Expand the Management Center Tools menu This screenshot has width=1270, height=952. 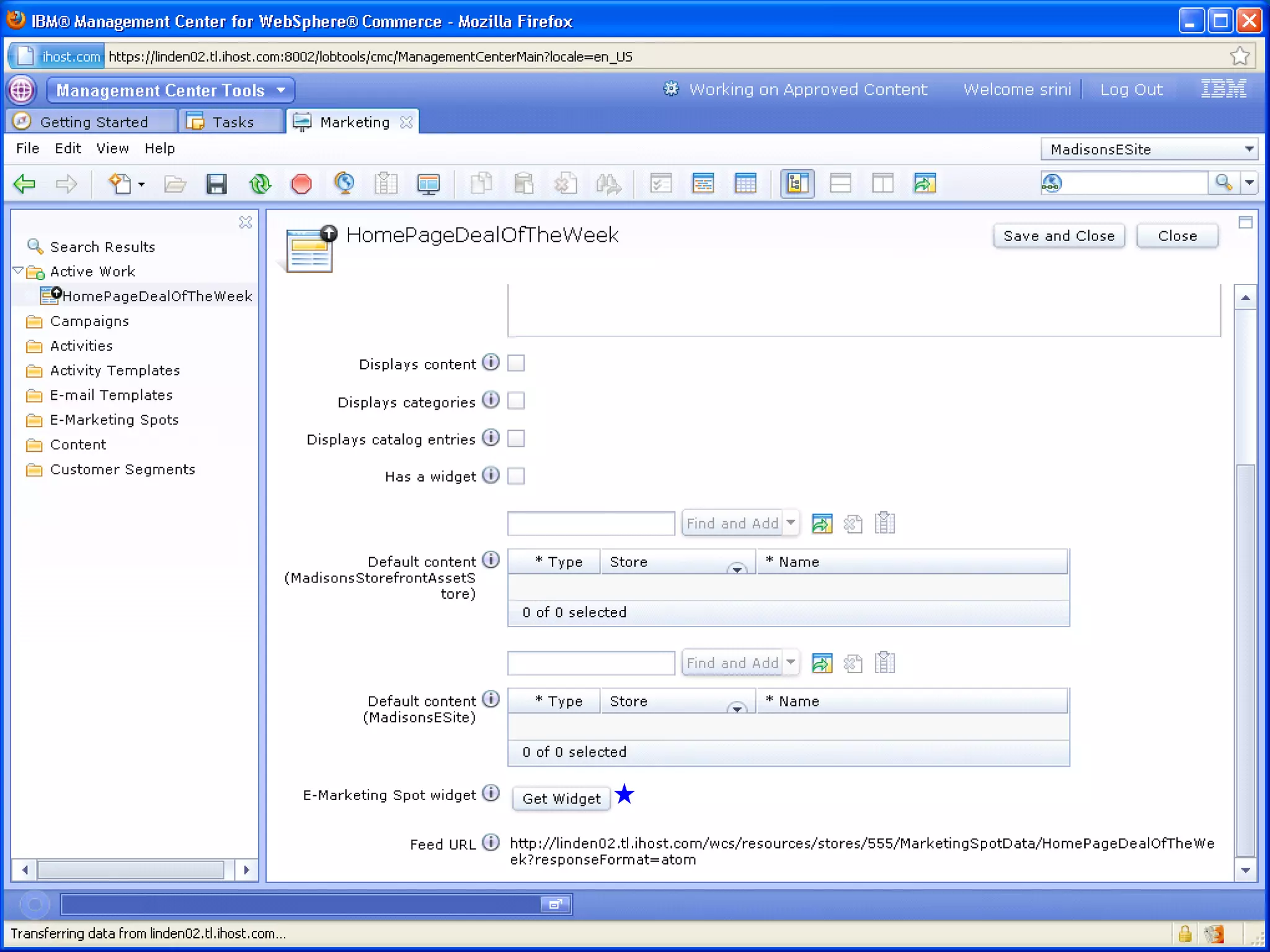pyautogui.click(x=171, y=90)
